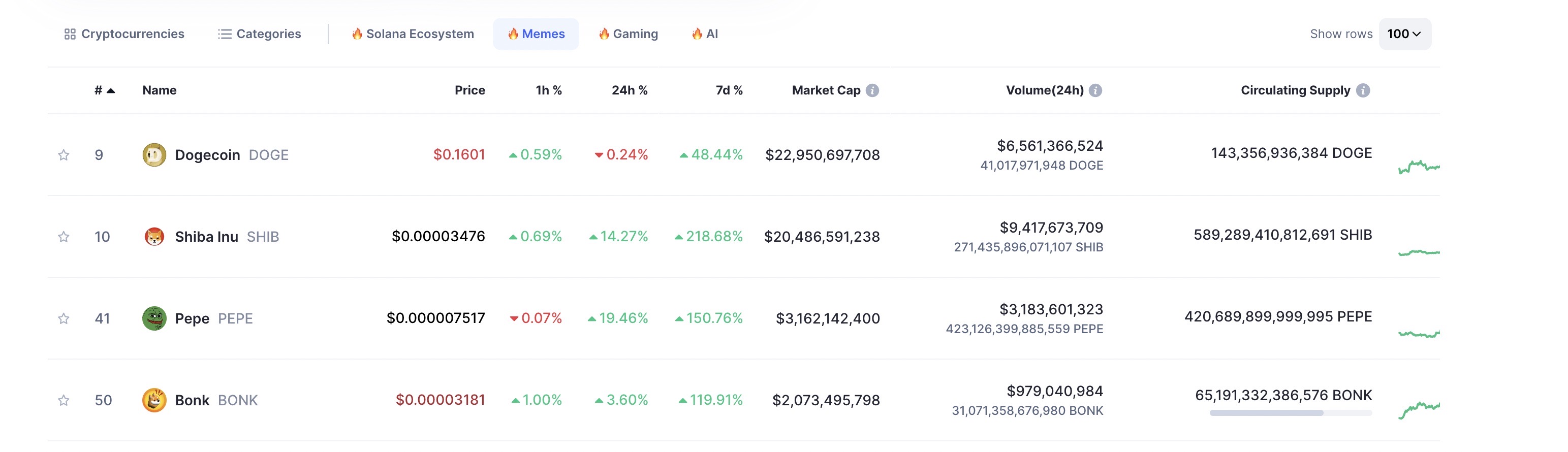Click the Pepe frog logo icon
Viewport: 1568px width, 452px height.
tap(154, 318)
